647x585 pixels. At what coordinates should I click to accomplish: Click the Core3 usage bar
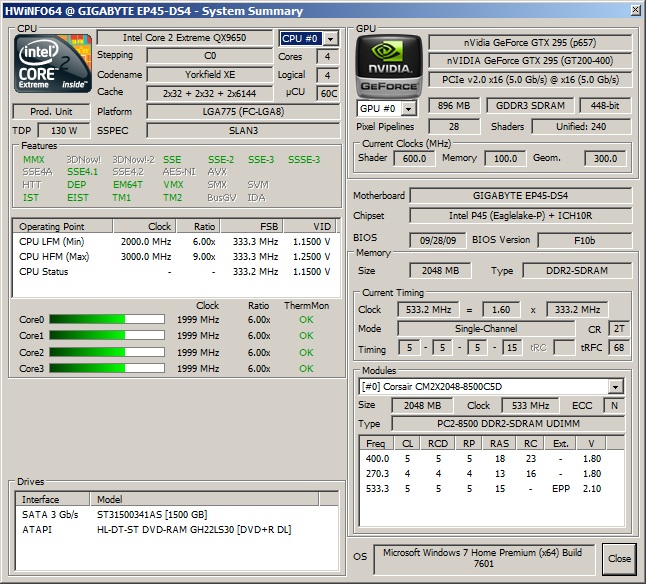click(107, 368)
